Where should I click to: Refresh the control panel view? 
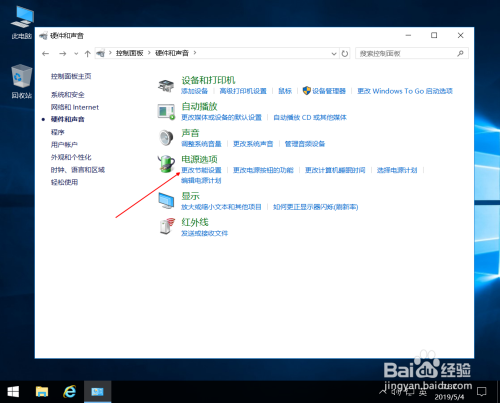[x=345, y=53]
